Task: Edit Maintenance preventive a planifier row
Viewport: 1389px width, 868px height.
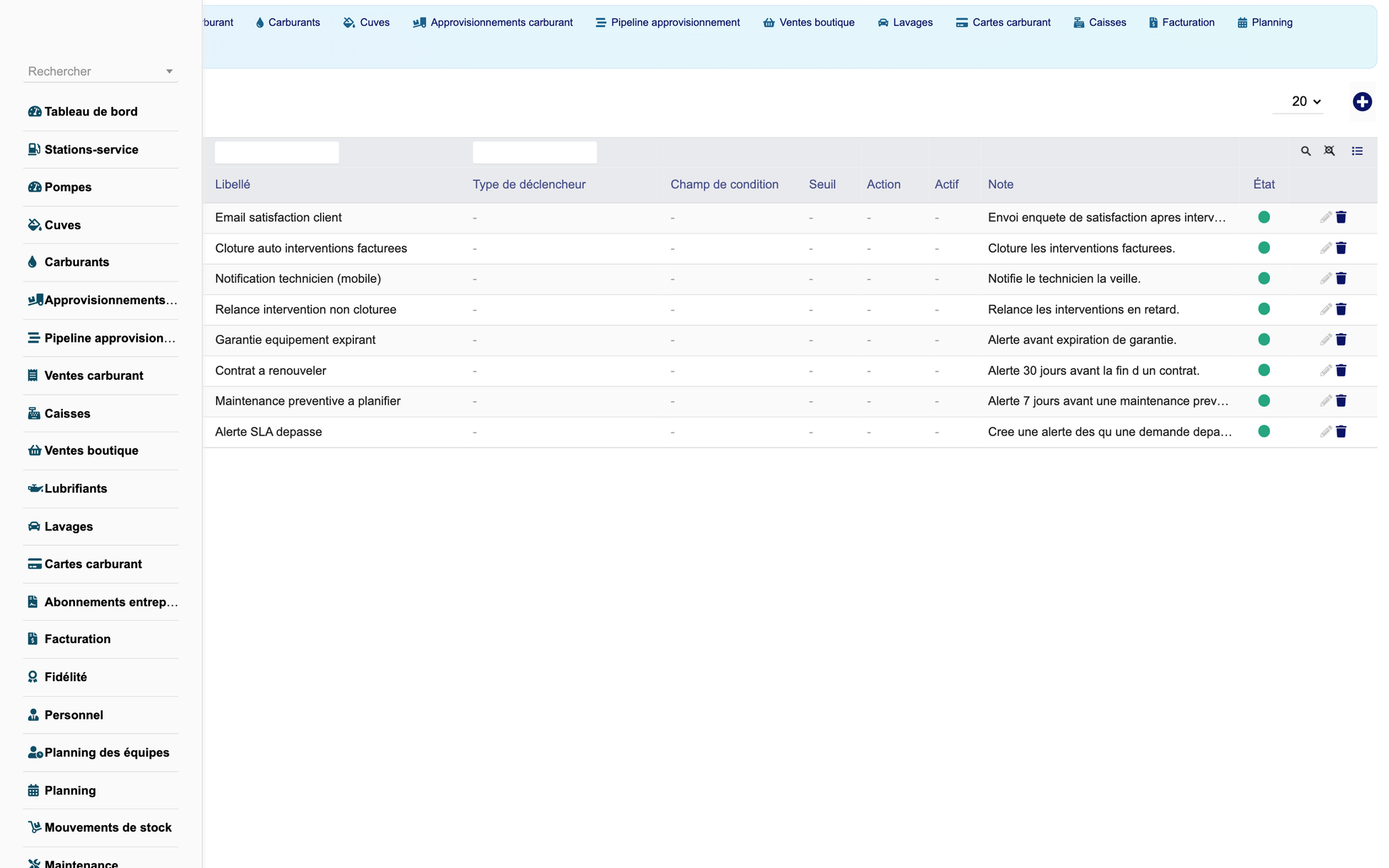Action: coord(1325,401)
